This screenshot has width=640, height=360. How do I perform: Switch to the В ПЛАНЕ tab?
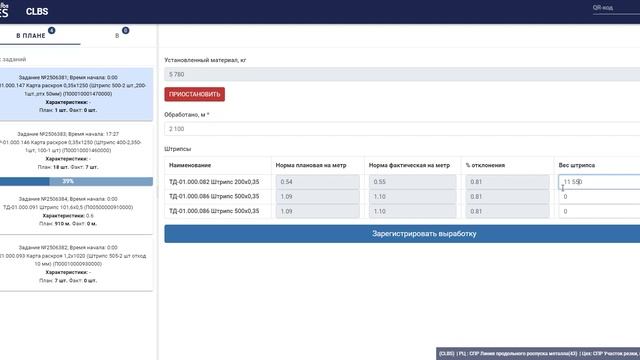(x=31, y=36)
